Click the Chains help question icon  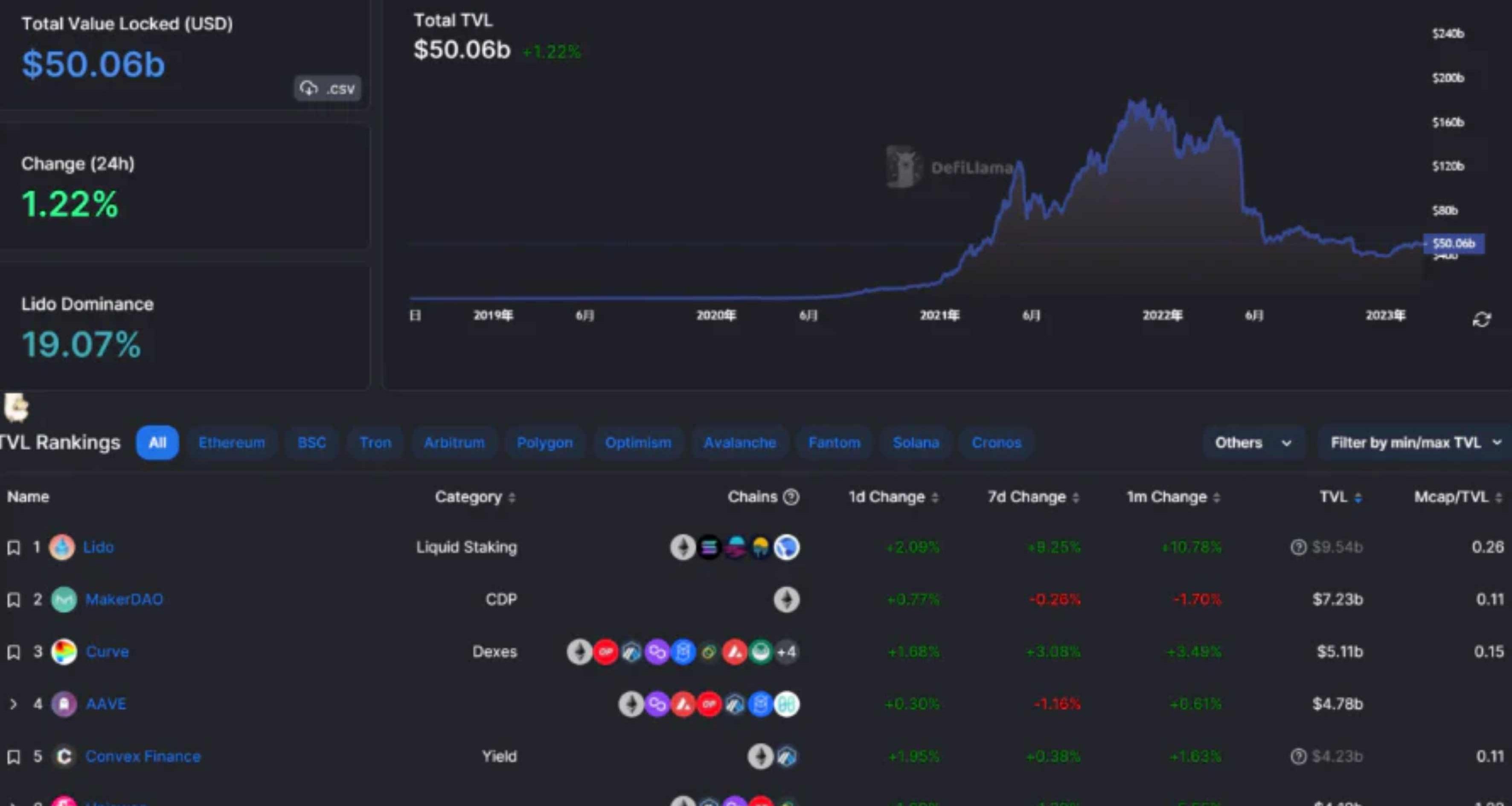791,497
